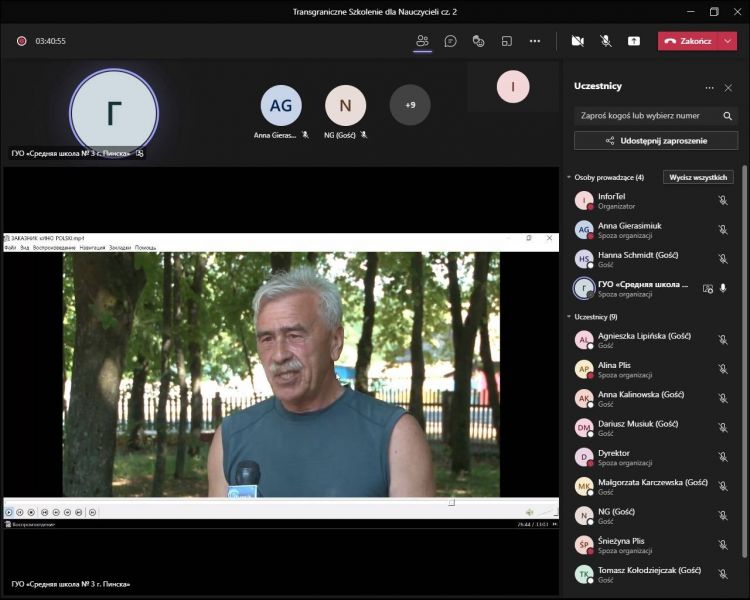
Task: Toggle the microphone in meeting toolbar
Action: pyautogui.click(x=606, y=41)
